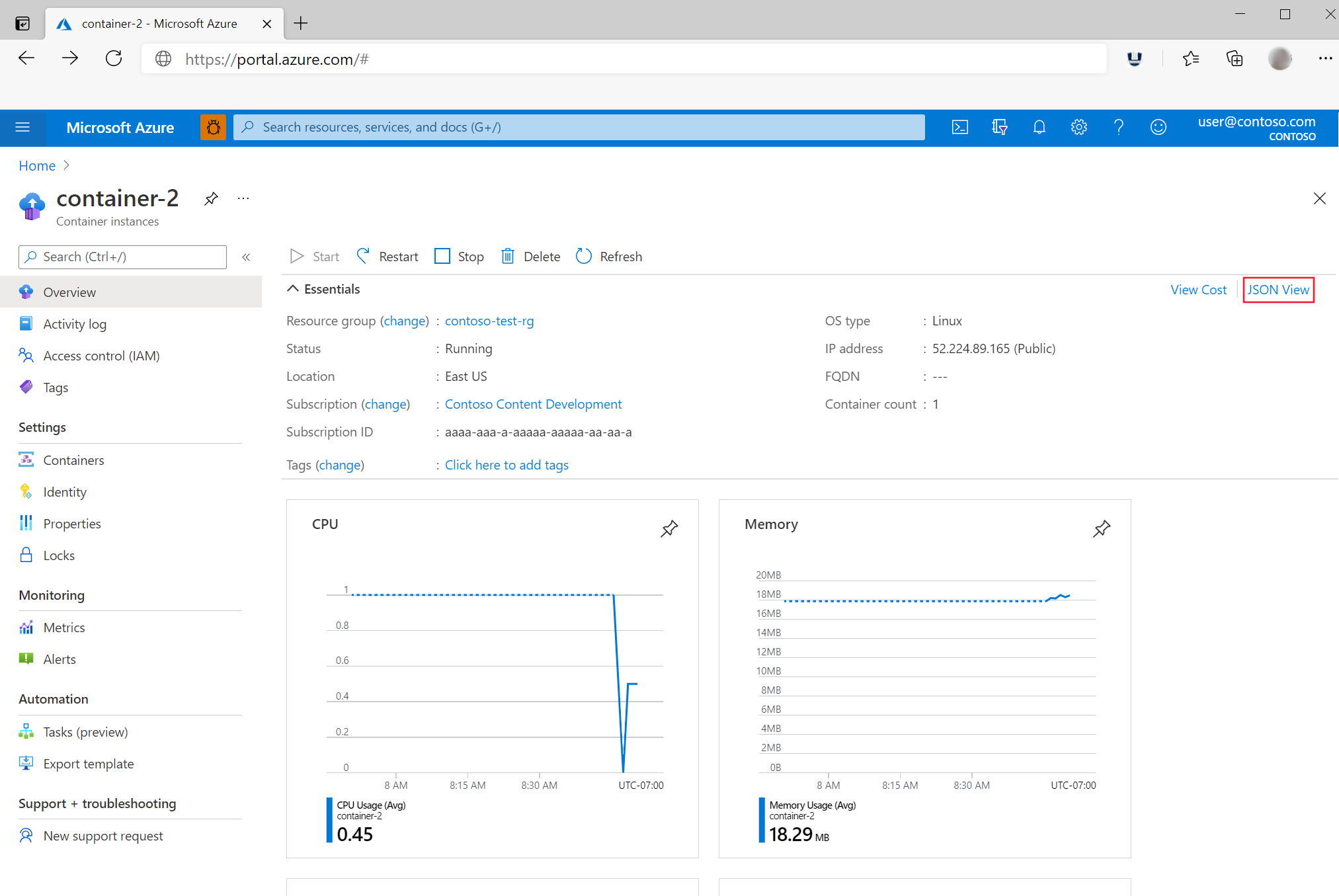
Task: Click the Delete container icon
Action: 511,256
